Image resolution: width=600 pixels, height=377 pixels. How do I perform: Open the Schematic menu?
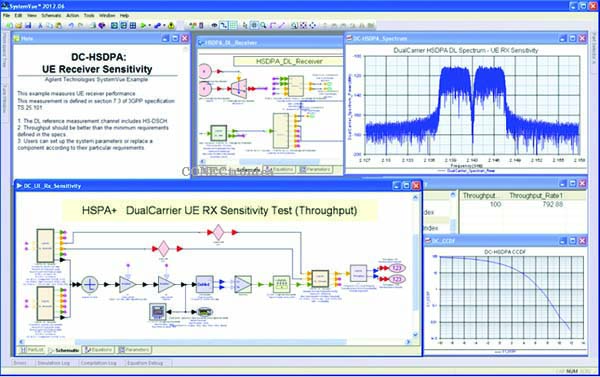(x=51, y=16)
